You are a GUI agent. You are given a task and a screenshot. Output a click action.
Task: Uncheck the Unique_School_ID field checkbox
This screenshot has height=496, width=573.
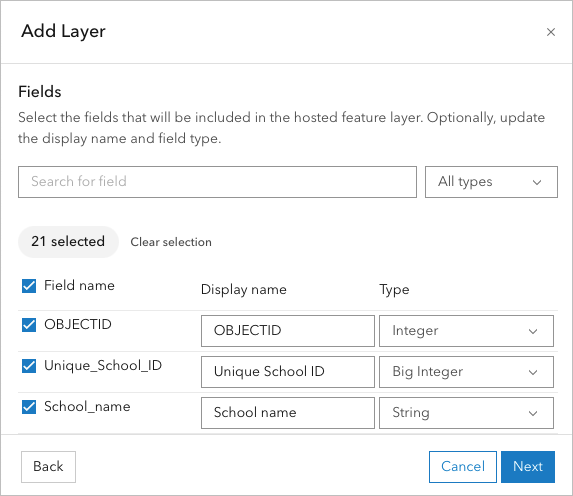click(29, 366)
